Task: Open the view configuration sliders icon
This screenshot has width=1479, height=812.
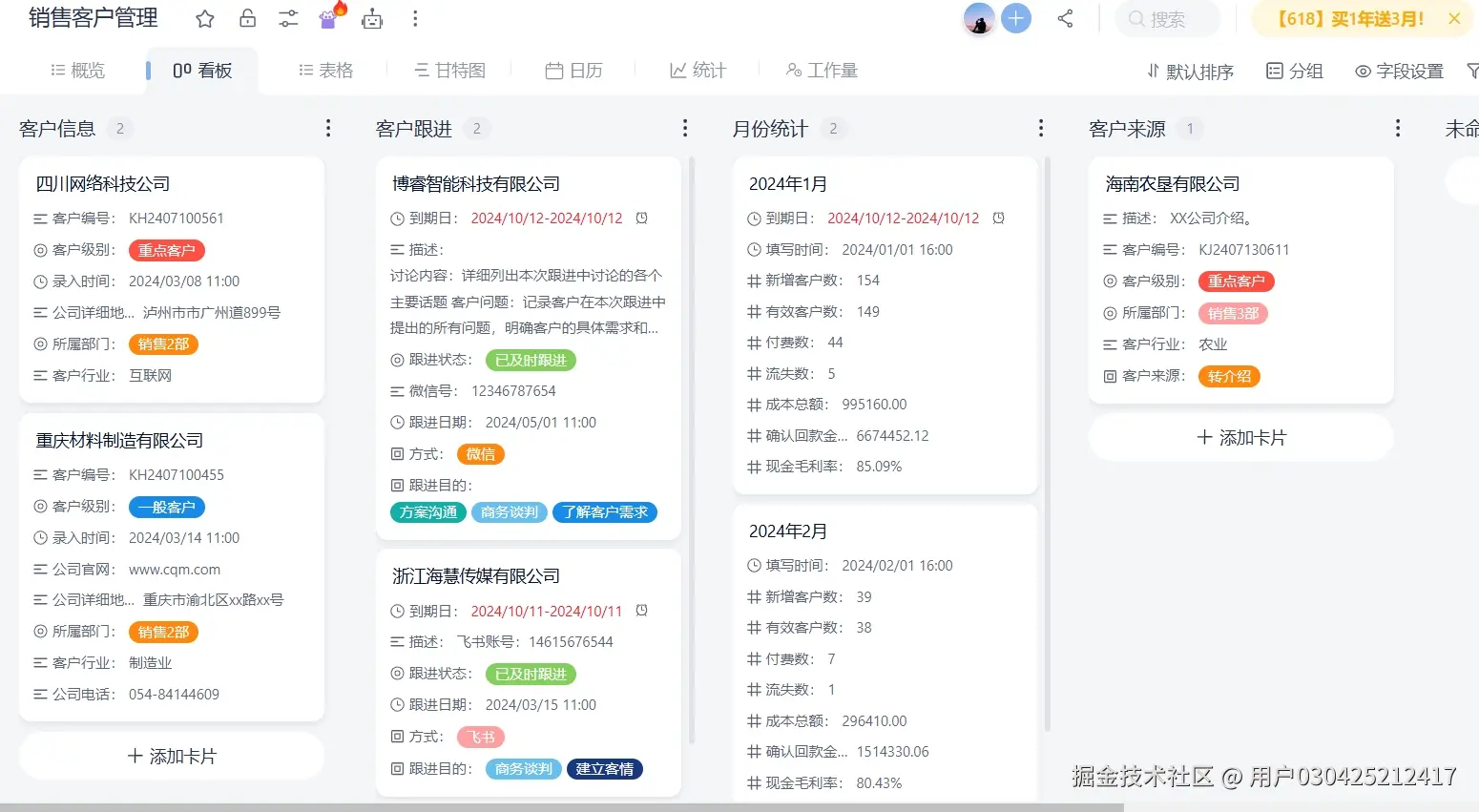Action: (x=288, y=18)
